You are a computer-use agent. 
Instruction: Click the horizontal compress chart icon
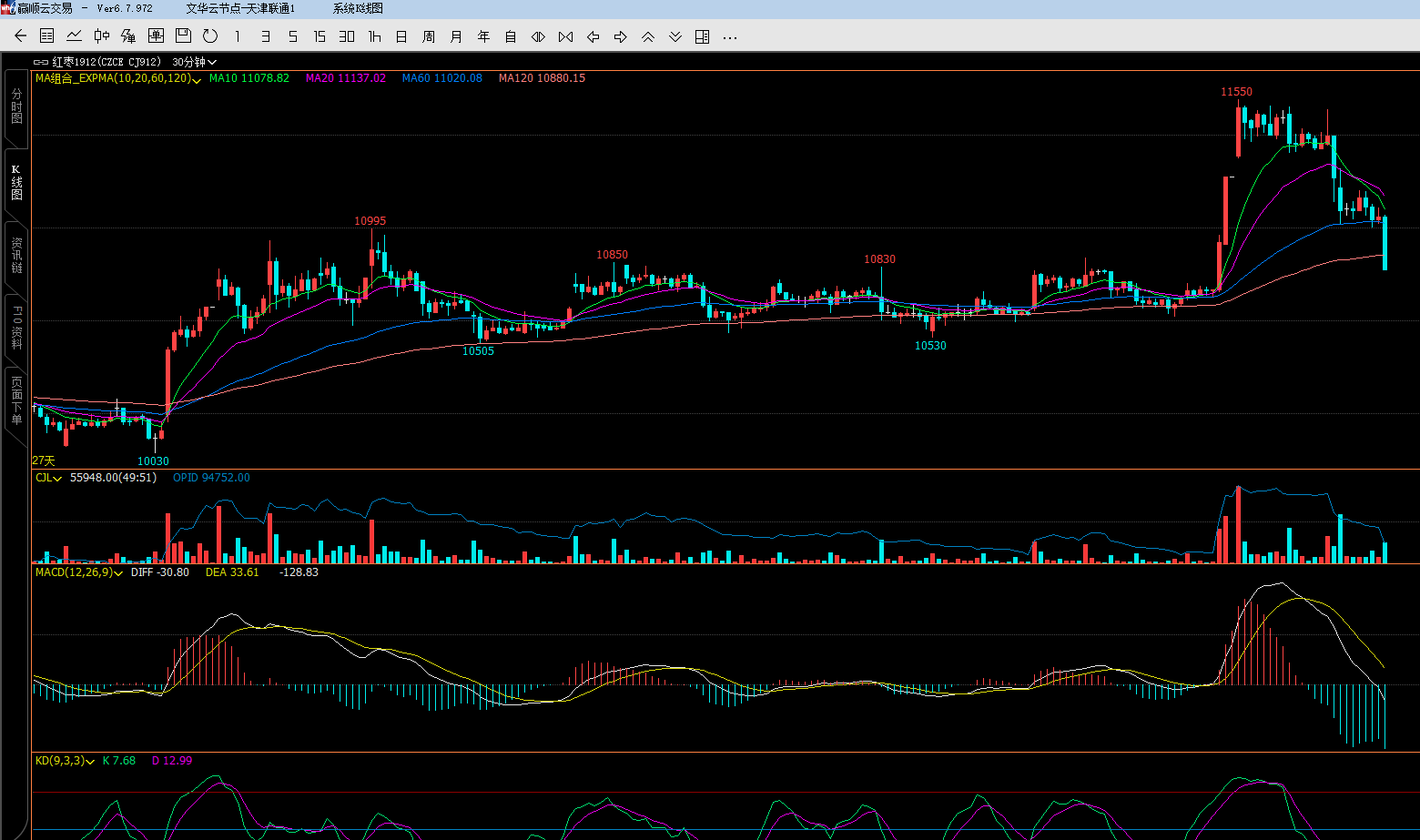click(x=565, y=36)
